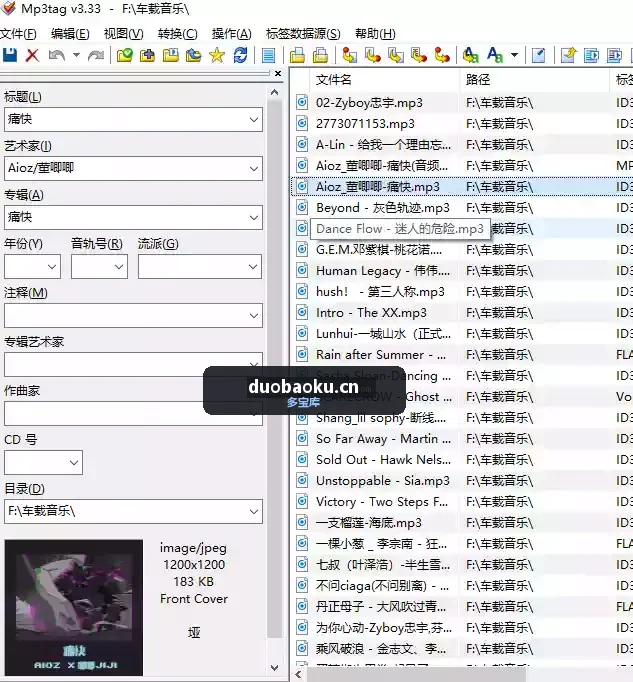Select file Unstoppable - Sia.mp3
633x682 pixels.
point(383,481)
